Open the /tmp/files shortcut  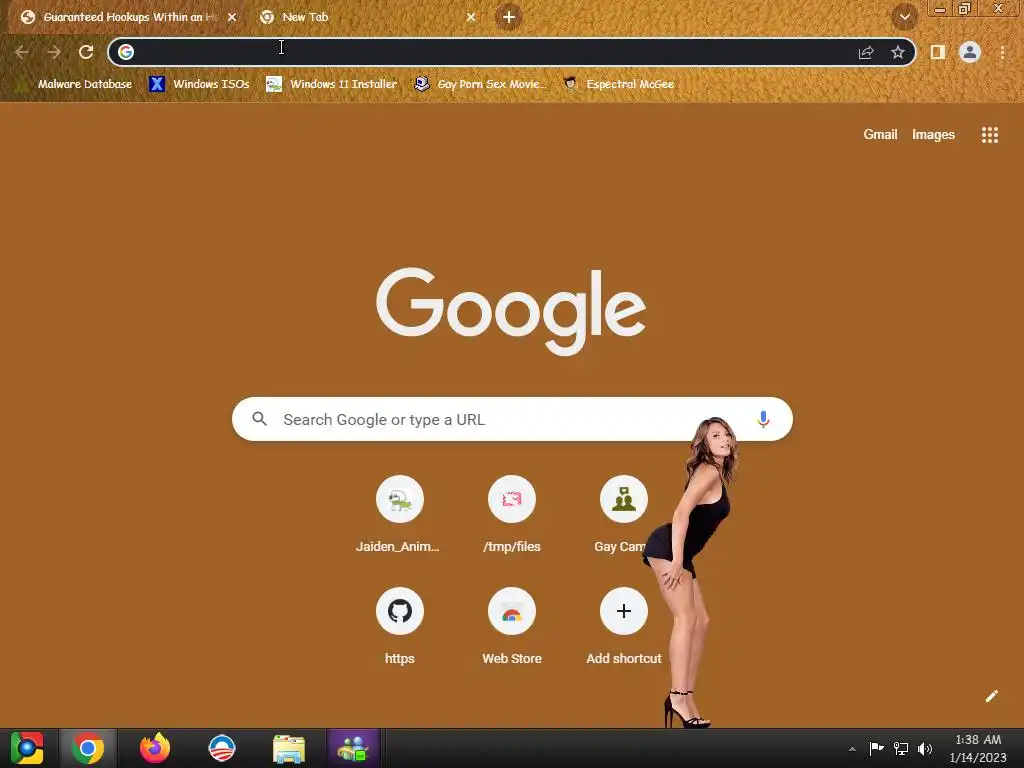pyautogui.click(x=512, y=515)
